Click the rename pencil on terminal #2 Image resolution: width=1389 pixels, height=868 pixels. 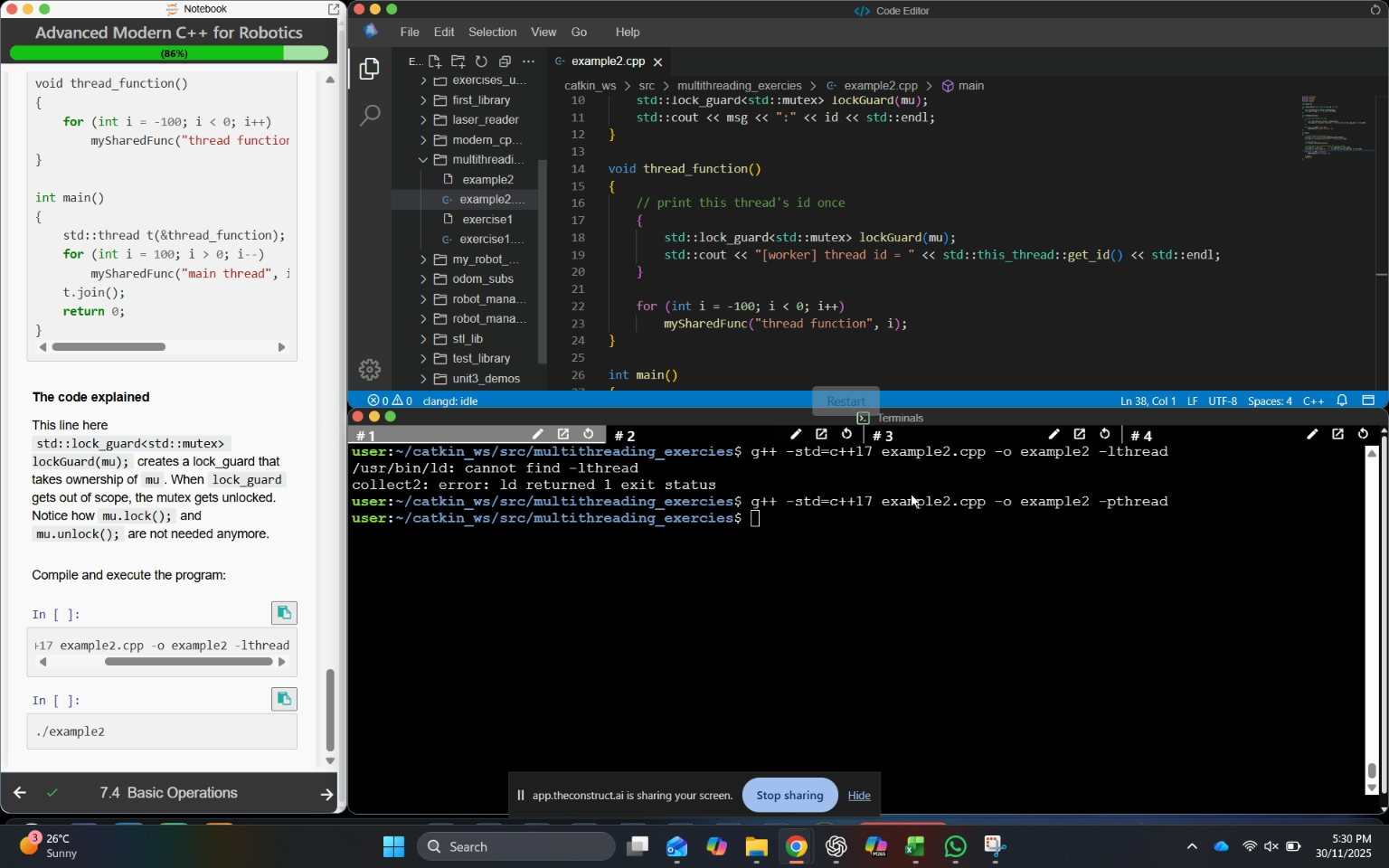[796, 435]
